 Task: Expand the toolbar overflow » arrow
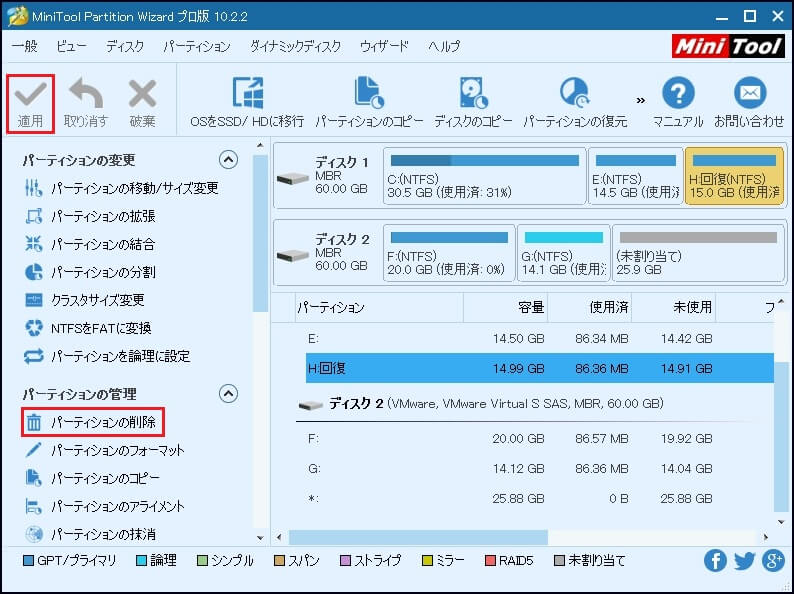tap(641, 100)
